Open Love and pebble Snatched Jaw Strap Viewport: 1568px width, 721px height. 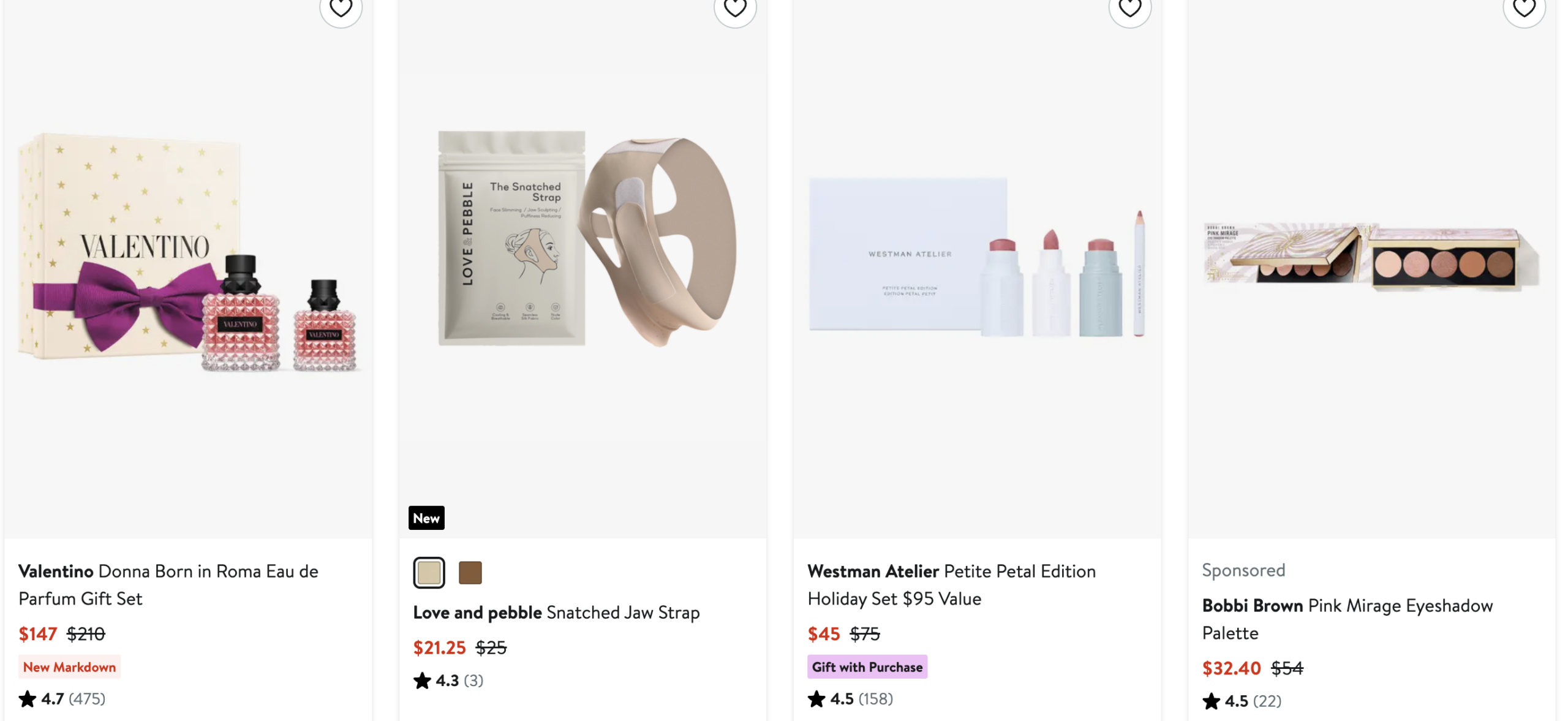click(556, 613)
